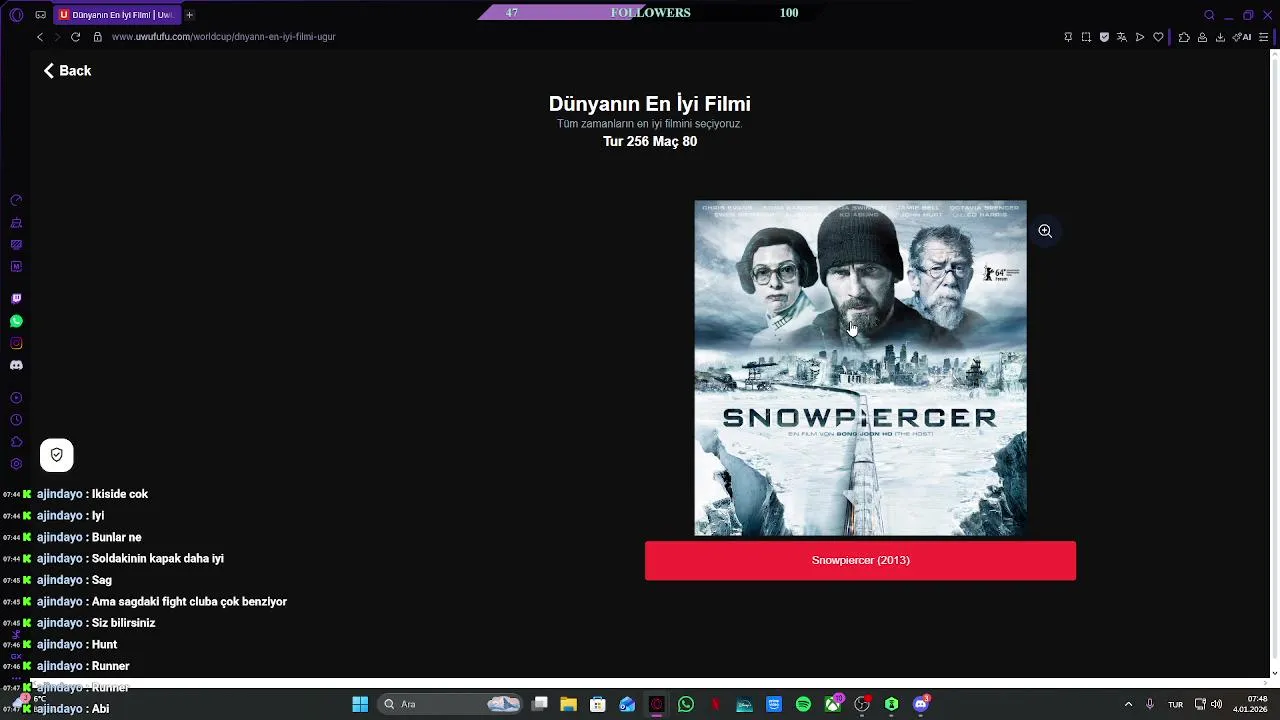Take a snapshot with the capture icon
Viewport: 1280px width, 720px height.
(x=1086, y=37)
